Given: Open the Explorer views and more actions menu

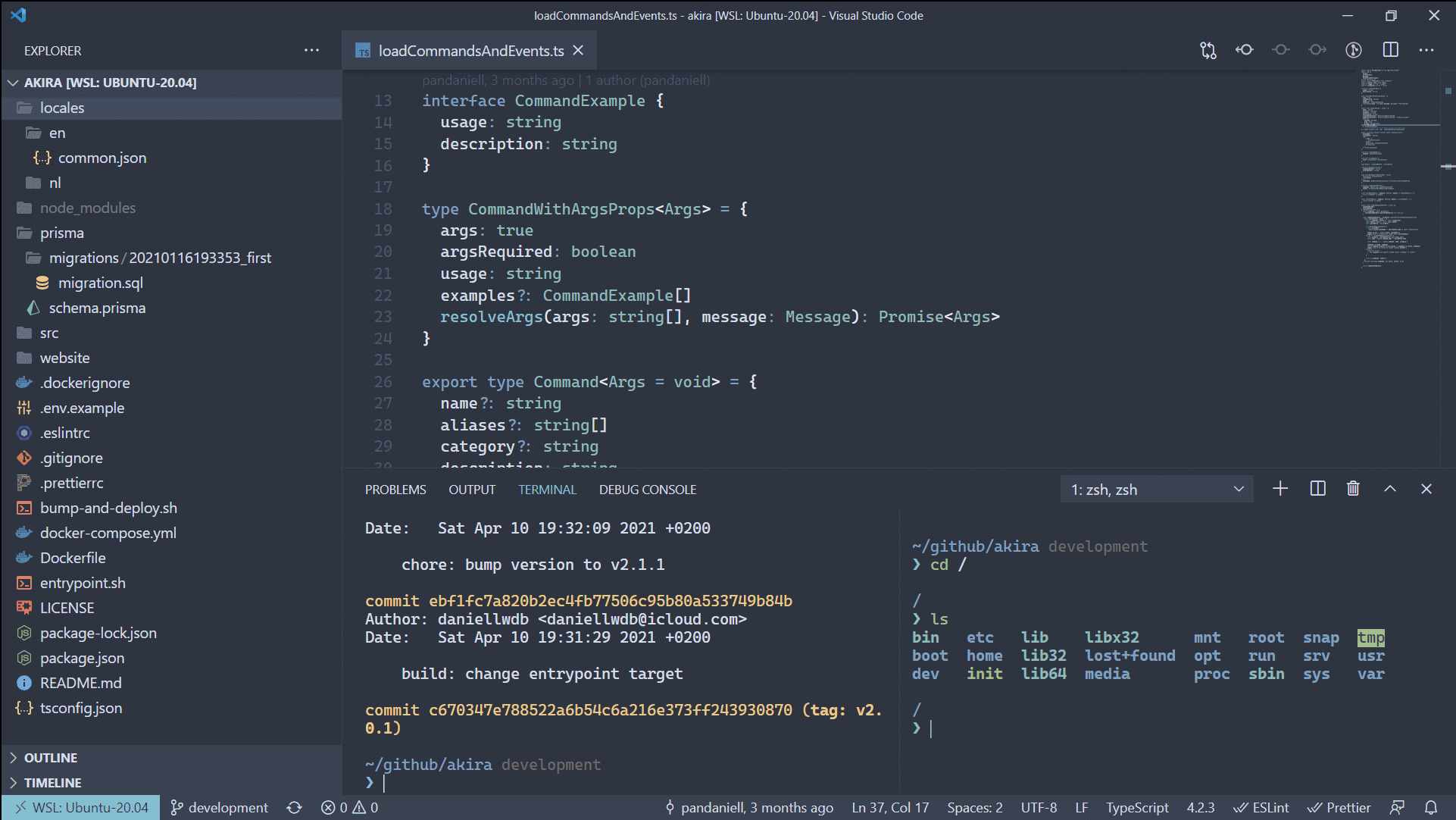Looking at the screenshot, I should click(311, 50).
